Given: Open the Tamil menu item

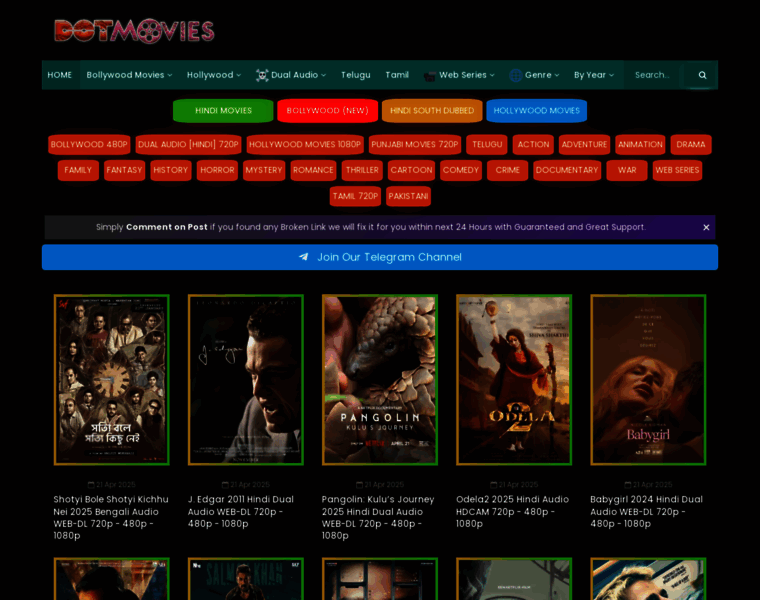Looking at the screenshot, I should 397,75.
